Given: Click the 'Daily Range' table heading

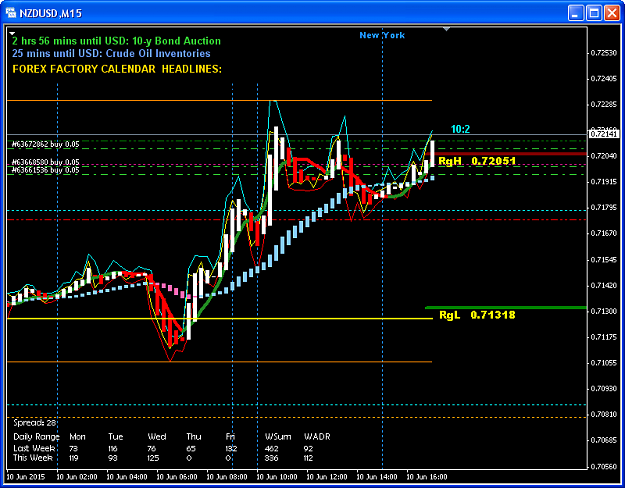Looking at the screenshot, I should [36, 437].
